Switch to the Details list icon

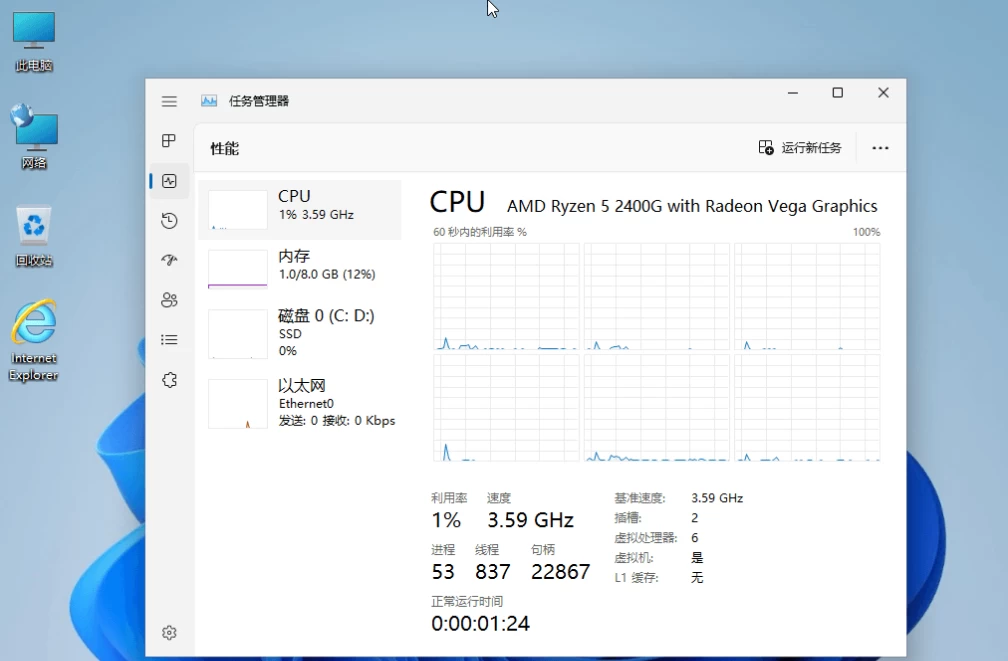(x=169, y=340)
